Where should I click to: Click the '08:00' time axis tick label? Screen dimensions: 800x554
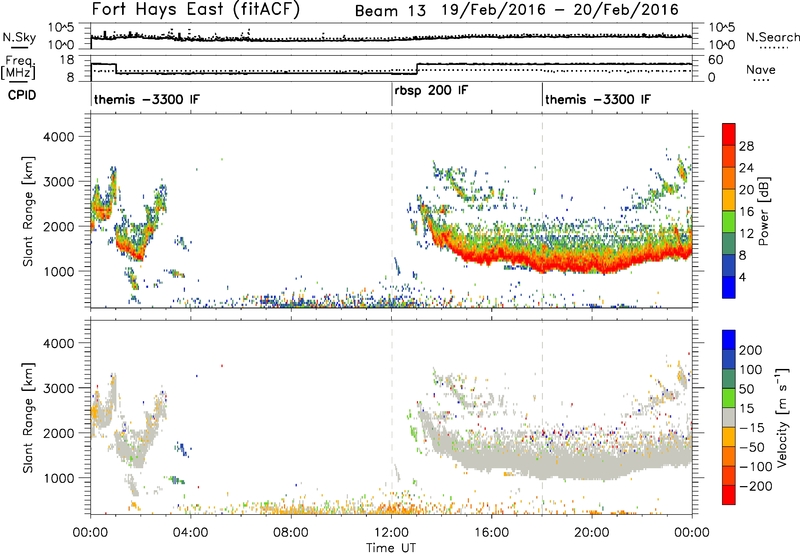coord(291,533)
